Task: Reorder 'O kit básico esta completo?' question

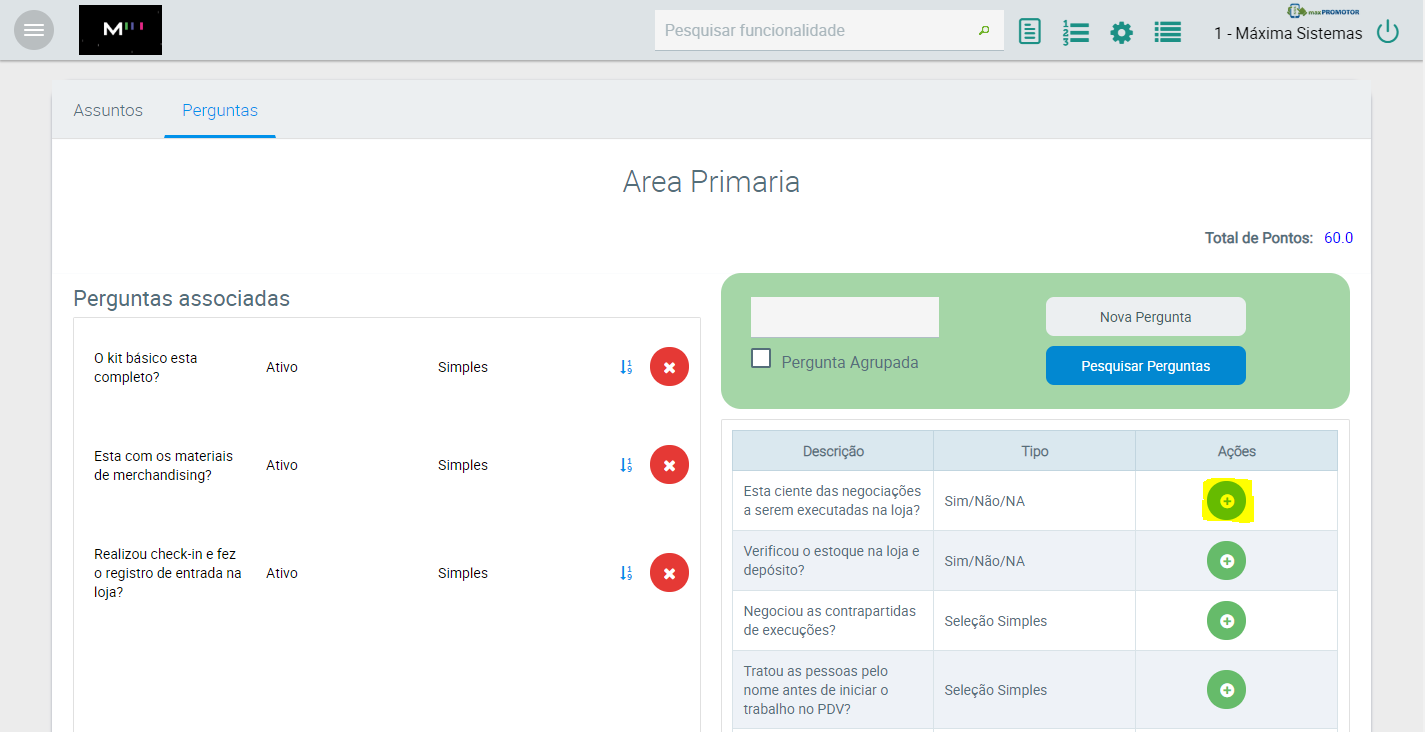Action: [626, 367]
